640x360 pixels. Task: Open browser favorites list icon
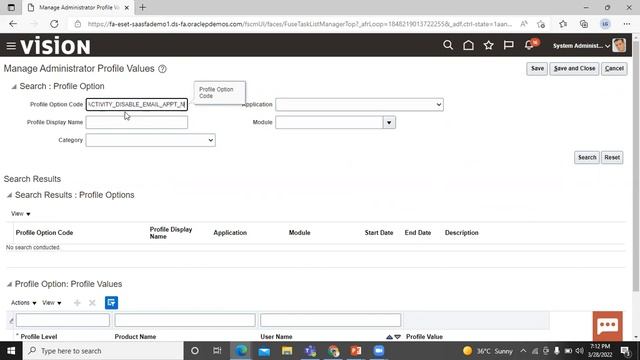coord(563,24)
